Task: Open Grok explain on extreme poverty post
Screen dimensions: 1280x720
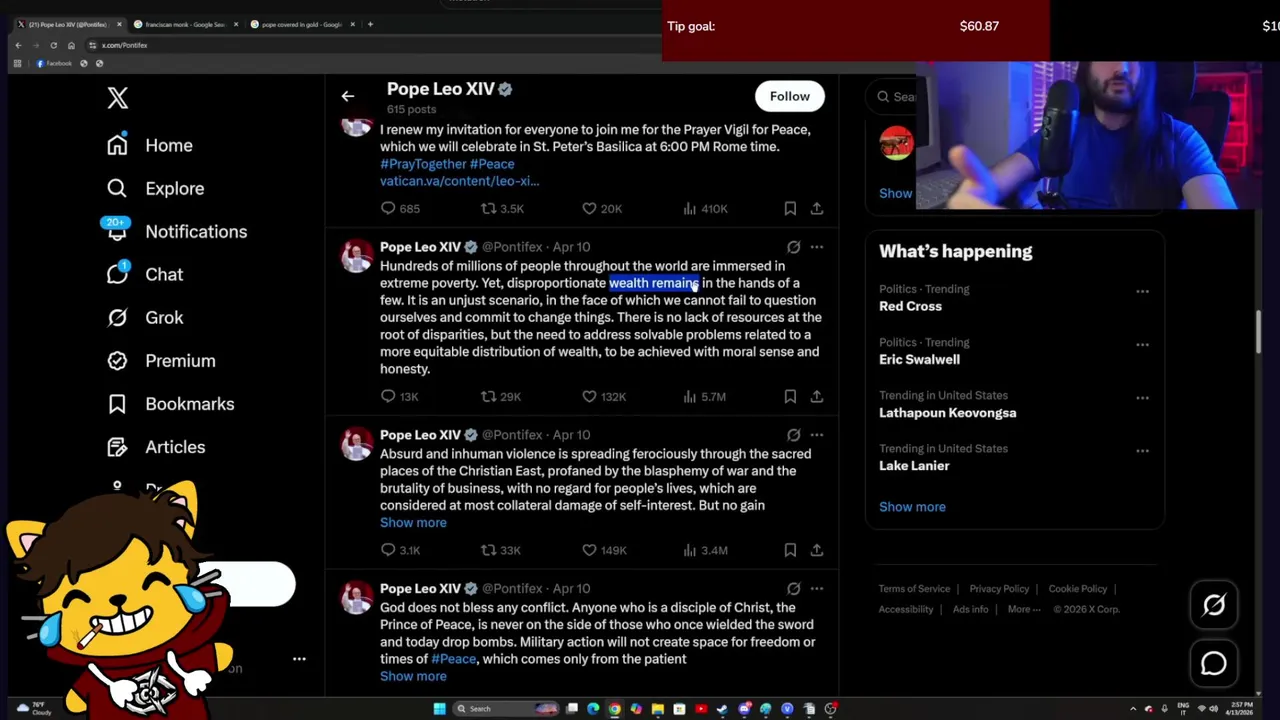Action: point(793,246)
